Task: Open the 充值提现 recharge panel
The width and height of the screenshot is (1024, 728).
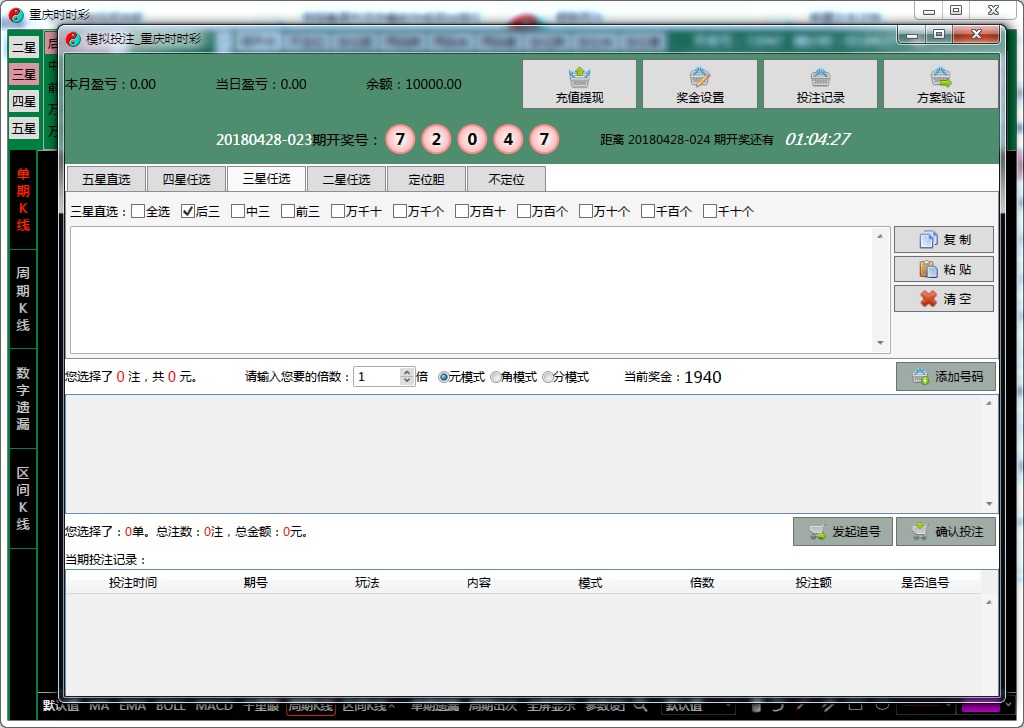Action: click(x=580, y=84)
